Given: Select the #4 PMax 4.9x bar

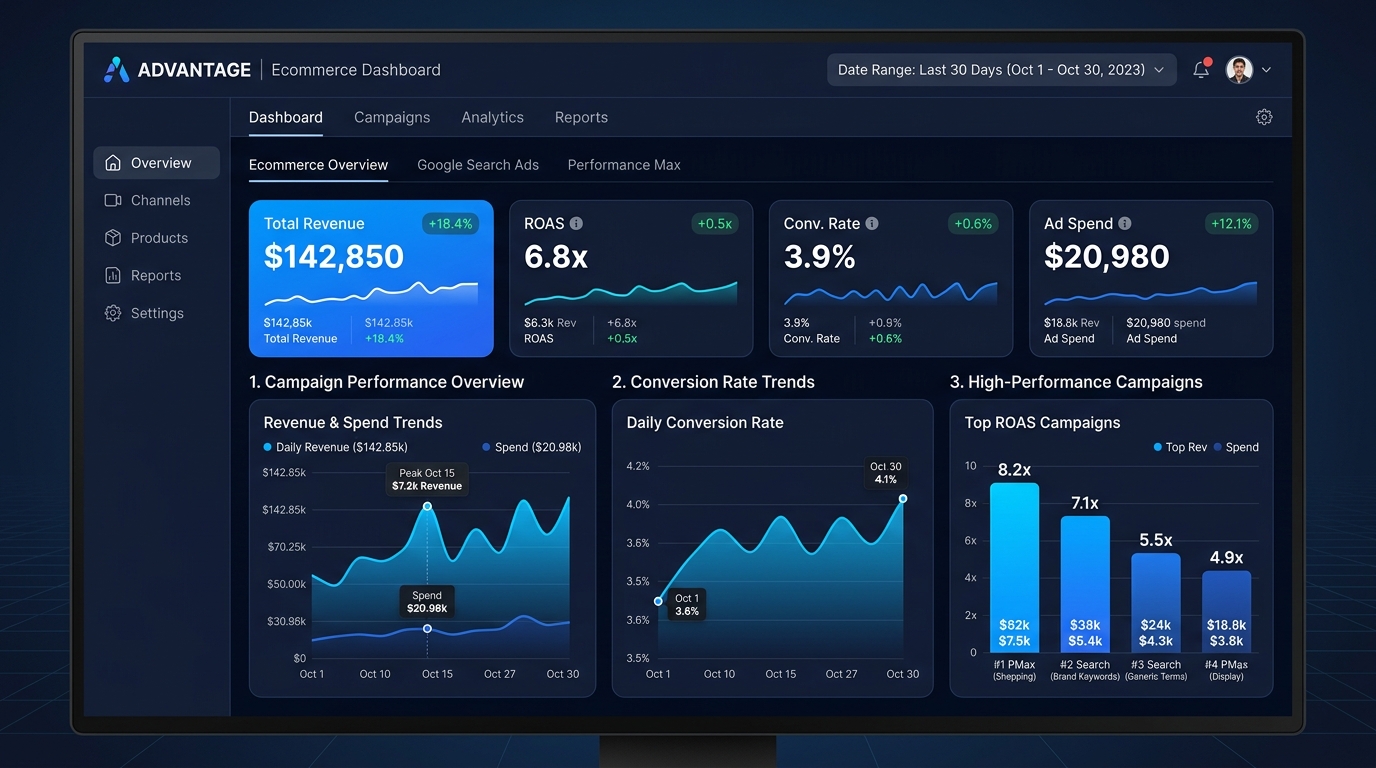Looking at the screenshot, I should 1226,612.
